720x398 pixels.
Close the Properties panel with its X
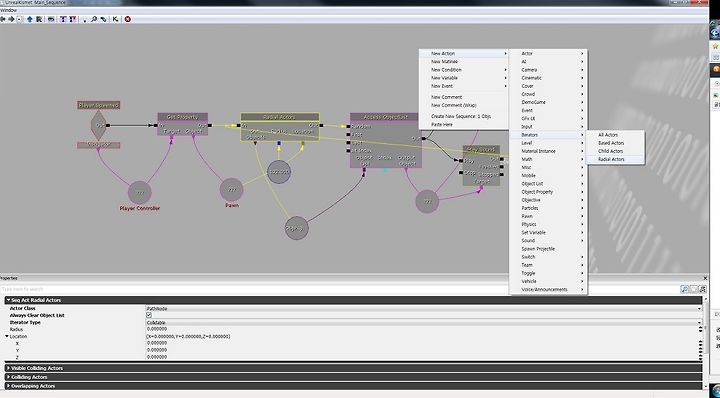click(705, 278)
